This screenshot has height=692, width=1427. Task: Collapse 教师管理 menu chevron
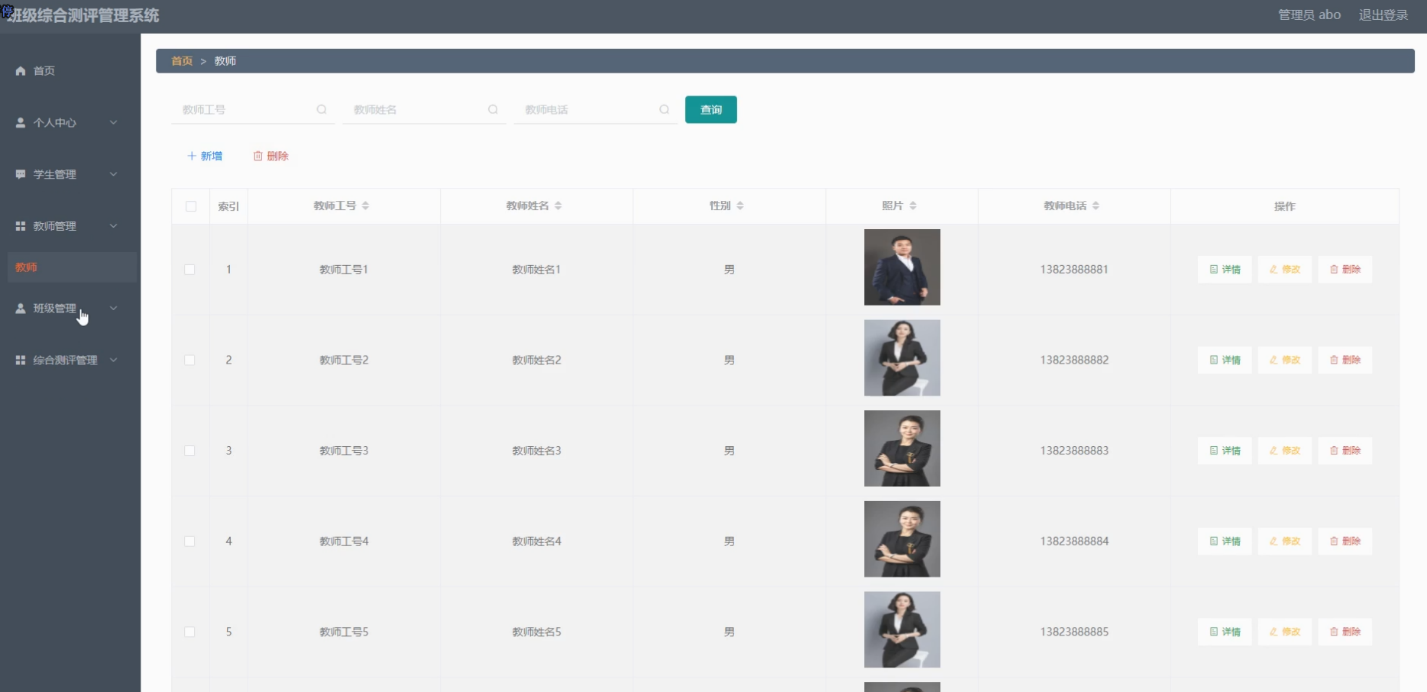tap(113, 227)
